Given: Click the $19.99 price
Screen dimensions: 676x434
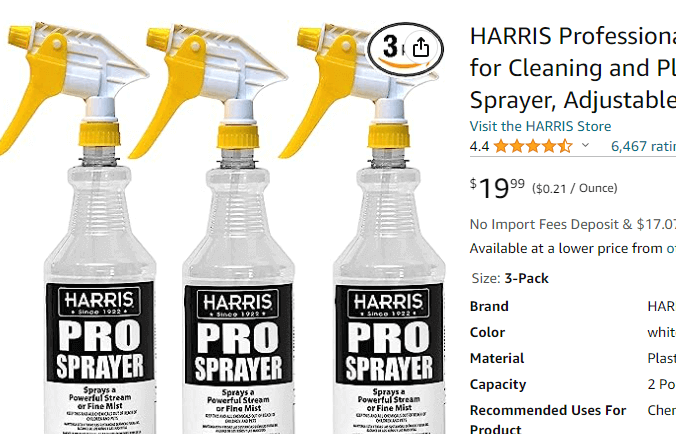Looking at the screenshot, I should point(497,188).
